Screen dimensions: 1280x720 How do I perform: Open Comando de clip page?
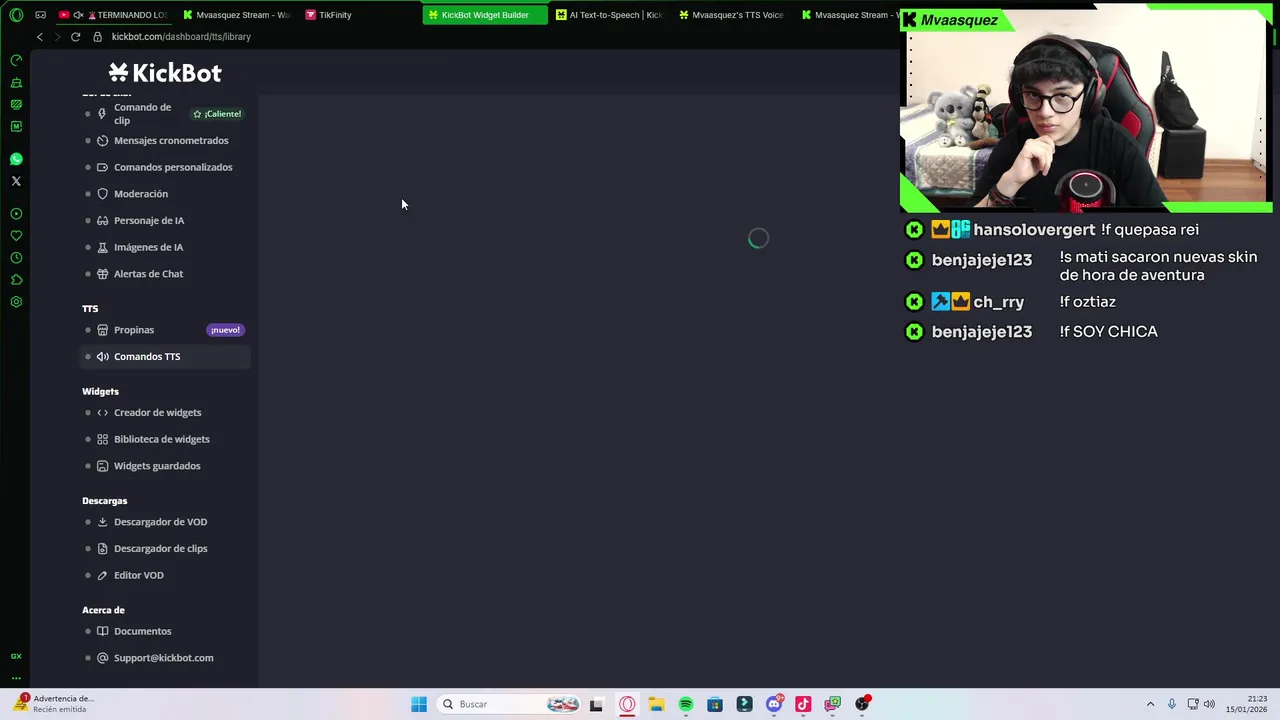click(142, 114)
